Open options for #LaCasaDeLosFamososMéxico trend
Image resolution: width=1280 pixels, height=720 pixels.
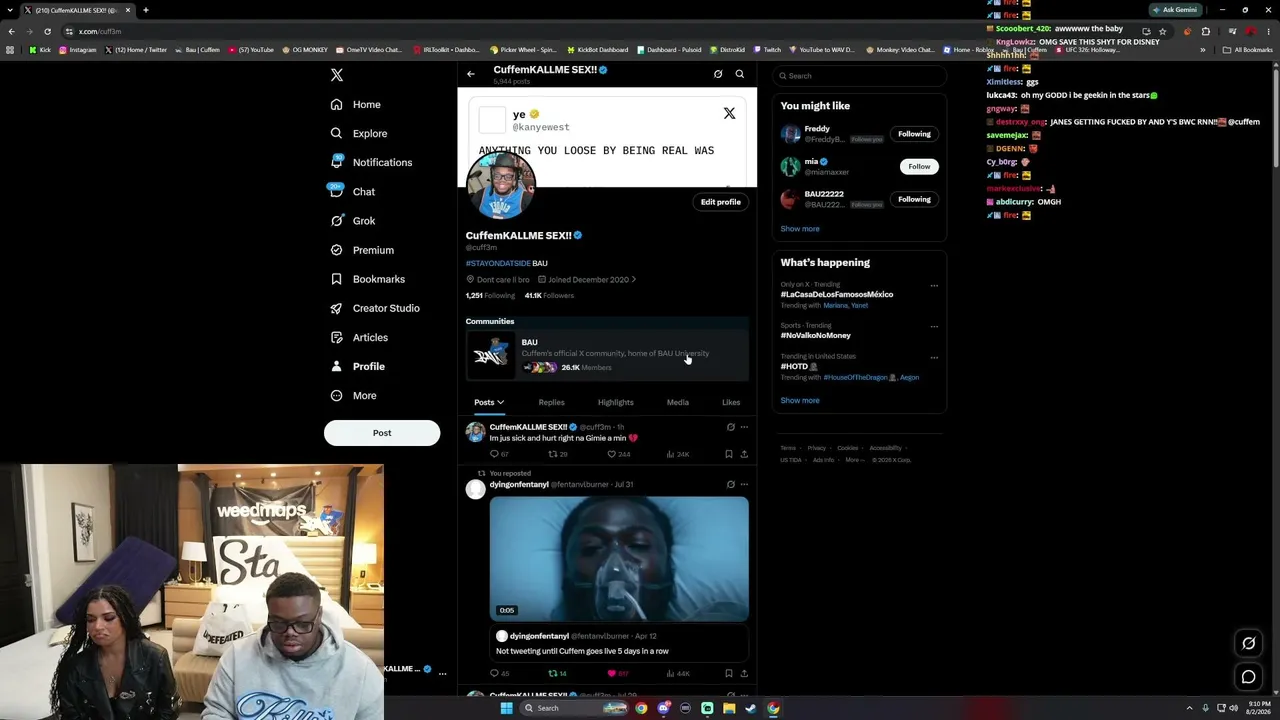pyautogui.click(x=934, y=286)
